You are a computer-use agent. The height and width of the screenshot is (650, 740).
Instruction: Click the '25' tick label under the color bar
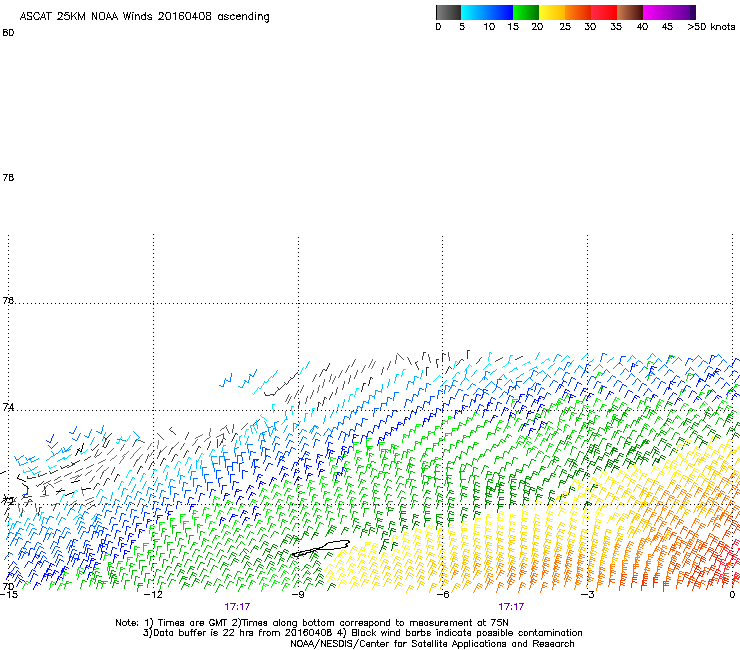[565, 27]
